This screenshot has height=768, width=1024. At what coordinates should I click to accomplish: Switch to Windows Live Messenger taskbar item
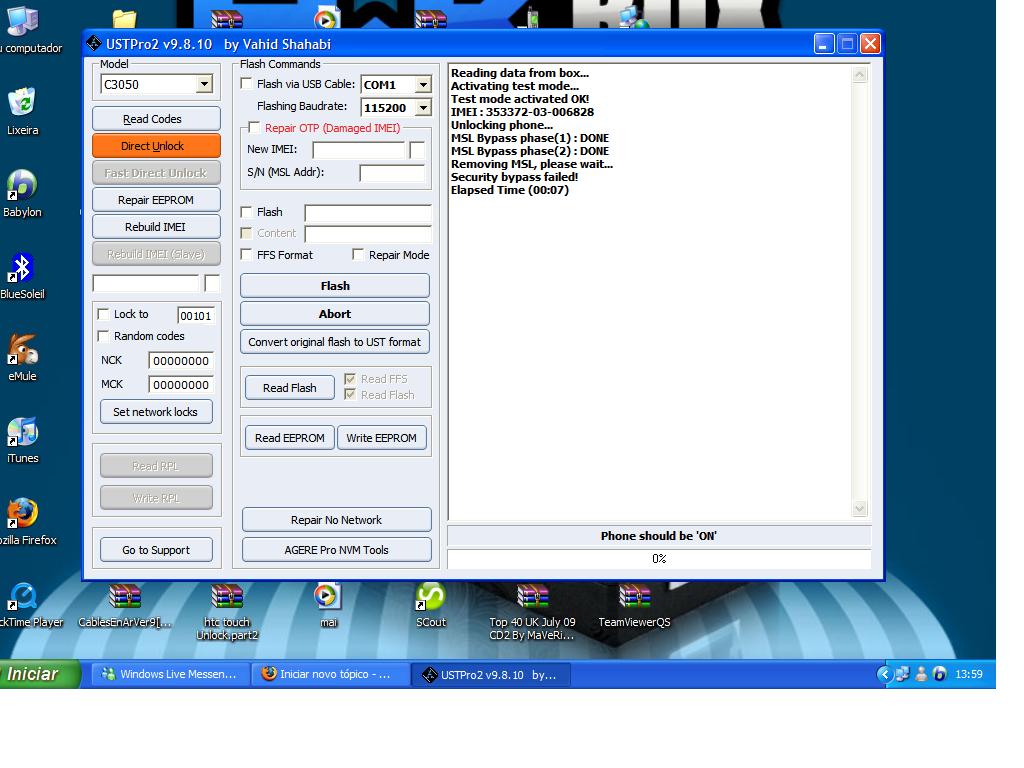point(171,674)
